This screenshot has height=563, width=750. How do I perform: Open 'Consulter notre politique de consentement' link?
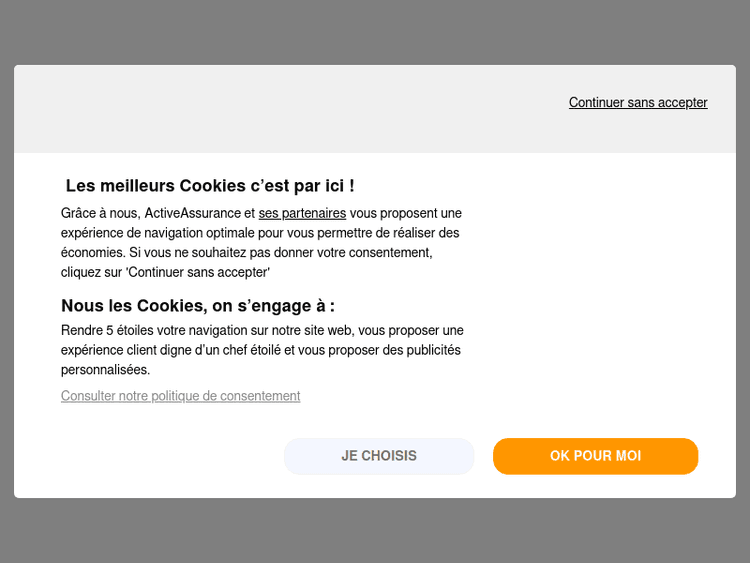pyautogui.click(x=180, y=396)
